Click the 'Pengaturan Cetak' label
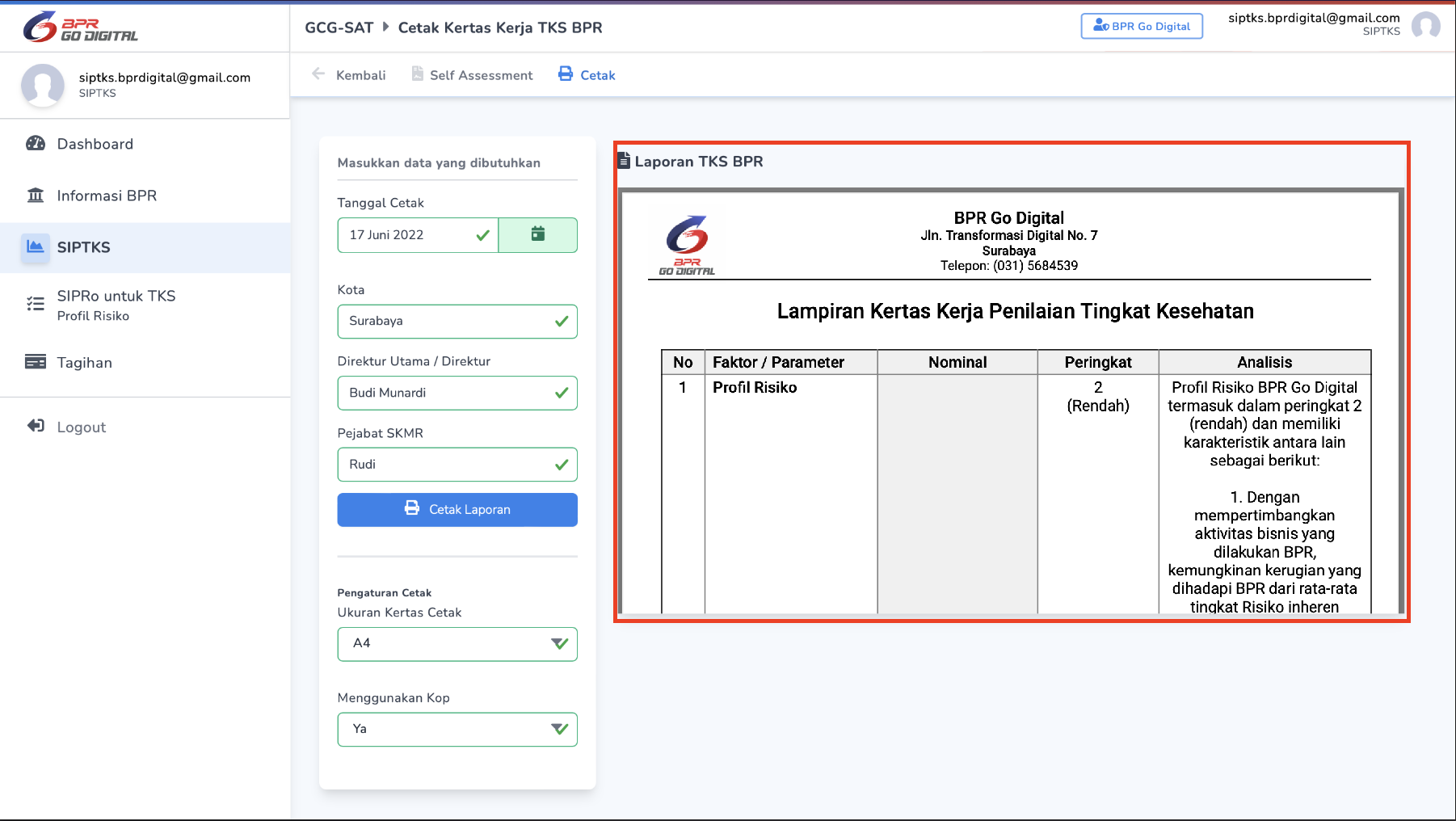This screenshot has height=821, width=1456. click(x=385, y=592)
